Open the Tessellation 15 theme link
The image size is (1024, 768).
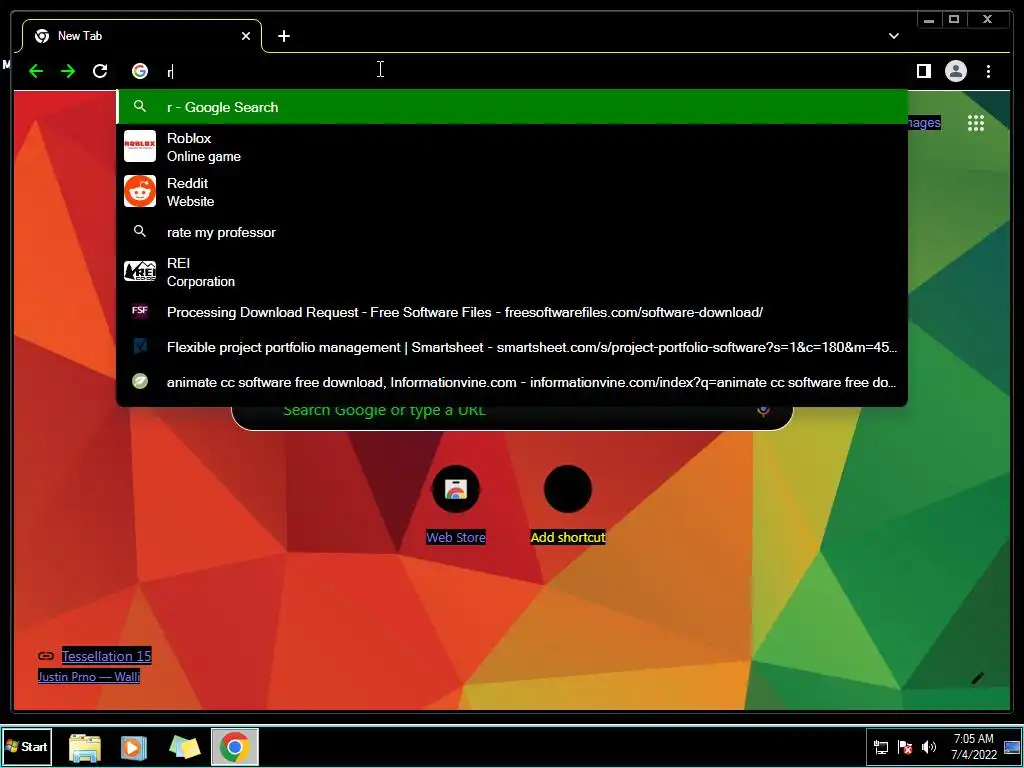click(106, 656)
